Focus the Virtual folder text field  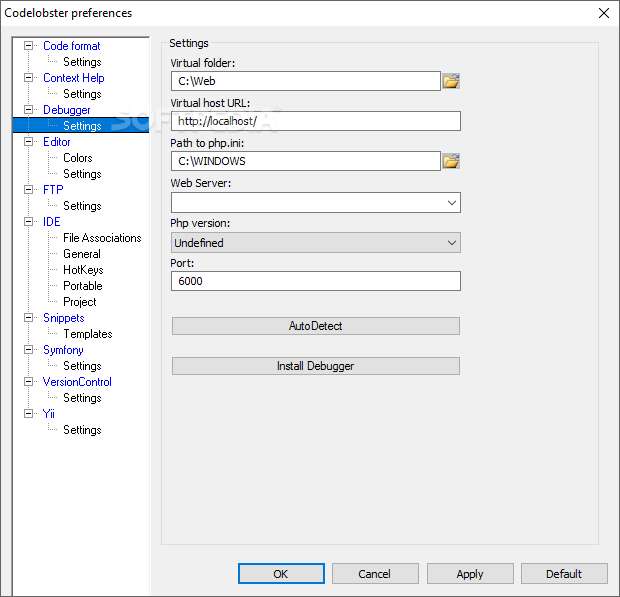306,81
